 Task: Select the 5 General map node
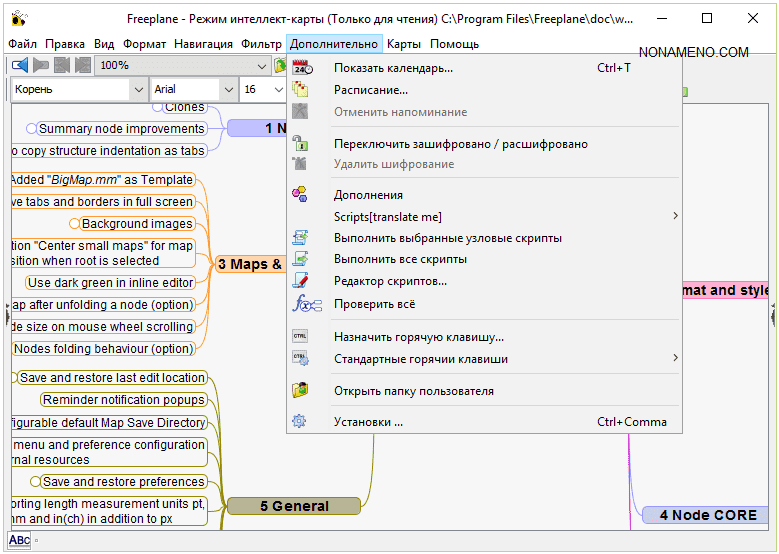[293, 506]
